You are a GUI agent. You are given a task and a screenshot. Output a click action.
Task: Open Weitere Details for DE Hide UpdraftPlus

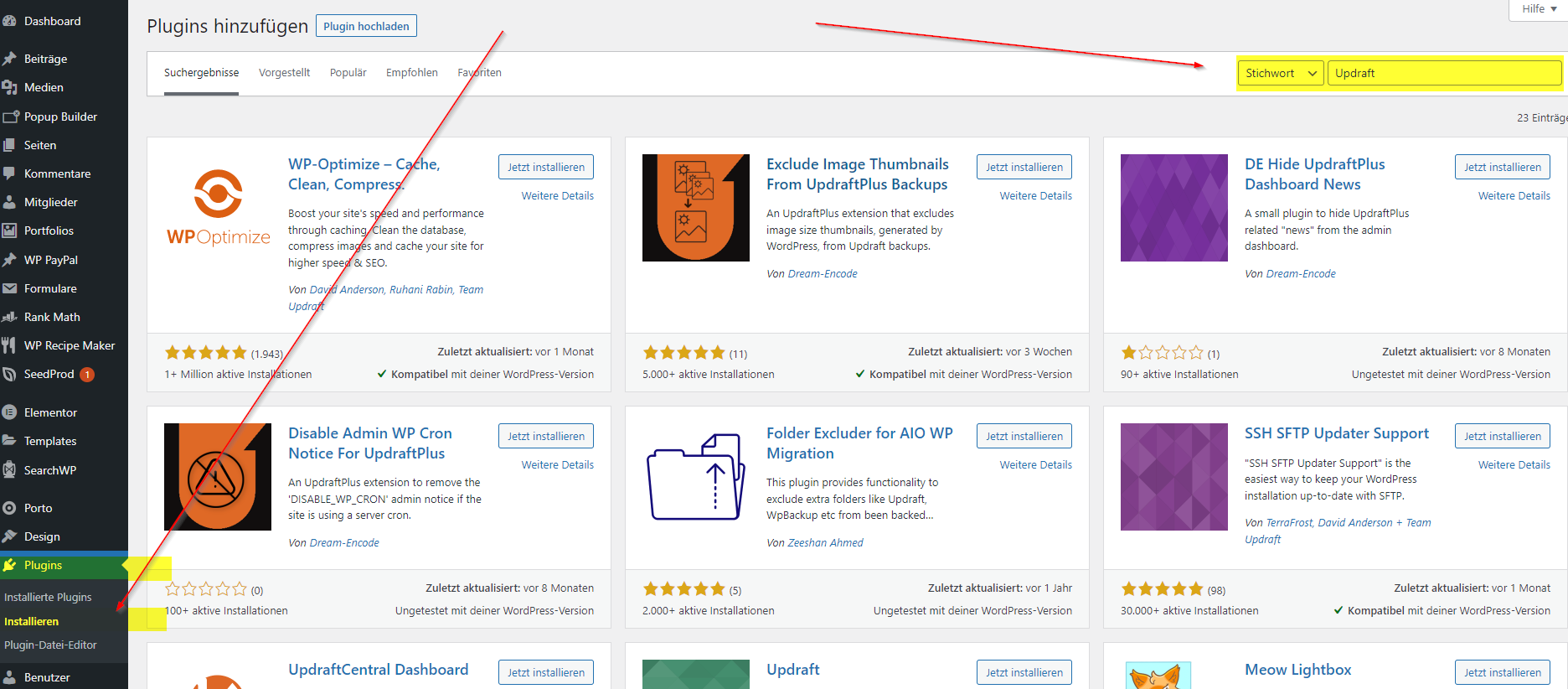click(1514, 195)
